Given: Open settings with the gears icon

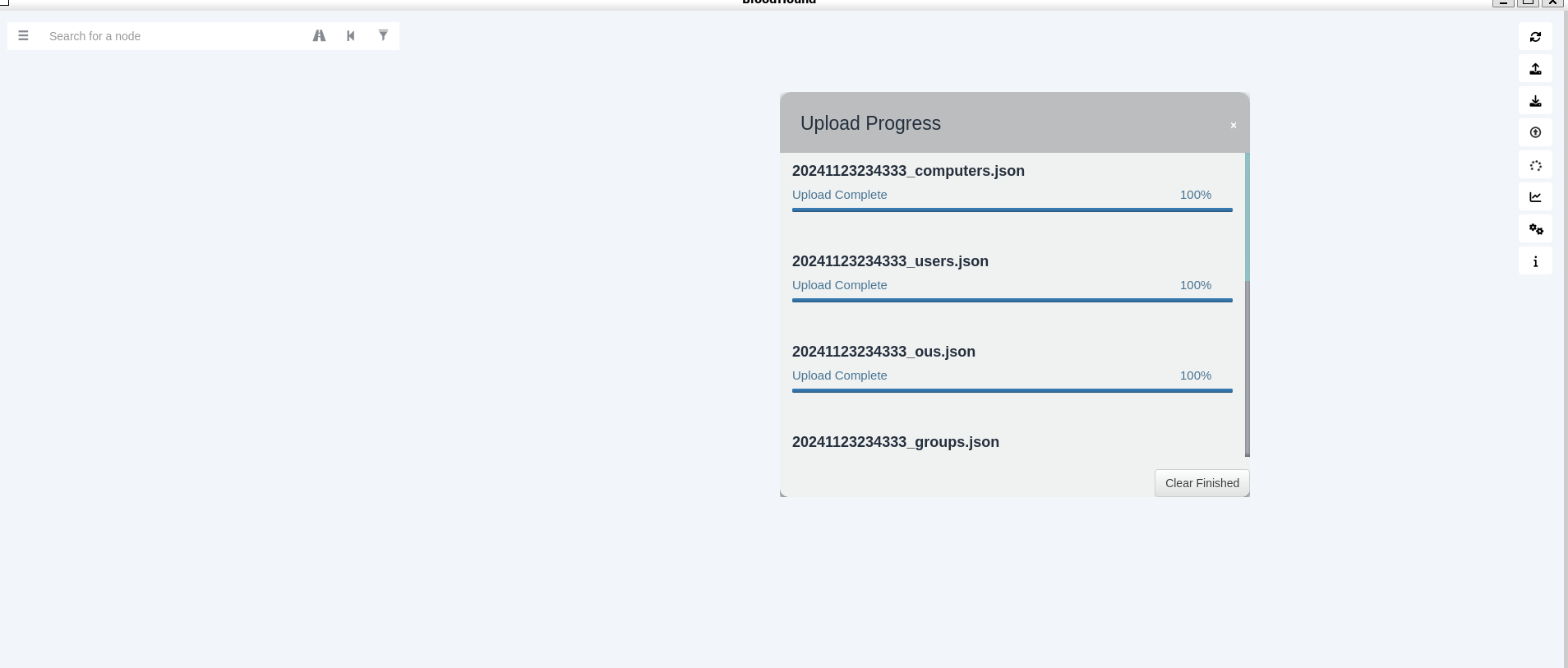Looking at the screenshot, I should click(1535, 229).
